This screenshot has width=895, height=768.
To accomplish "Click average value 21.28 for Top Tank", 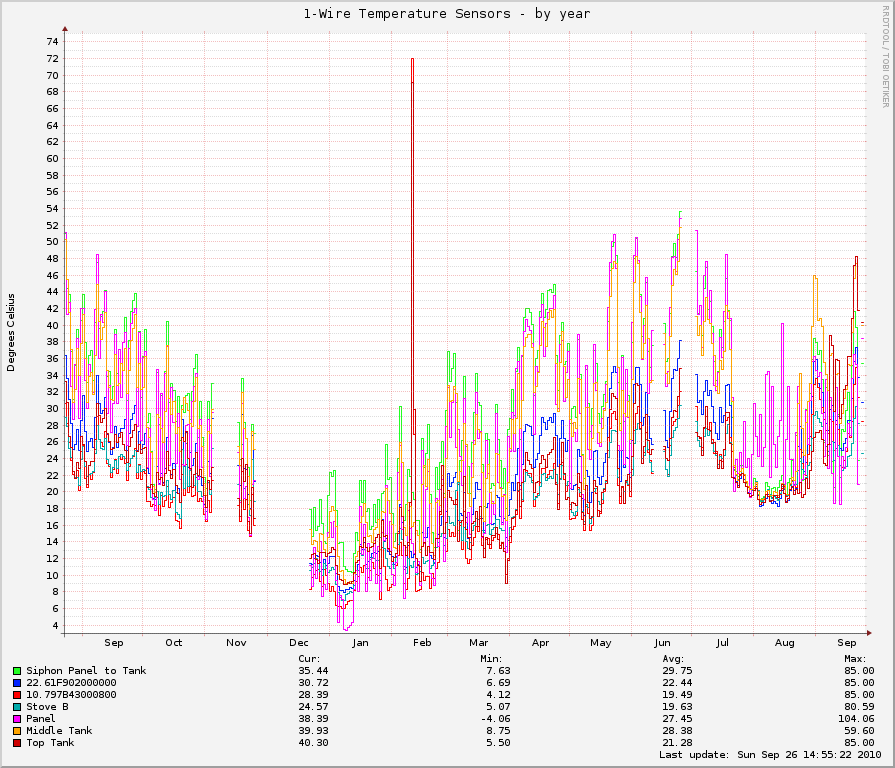I will coord(678,743).
